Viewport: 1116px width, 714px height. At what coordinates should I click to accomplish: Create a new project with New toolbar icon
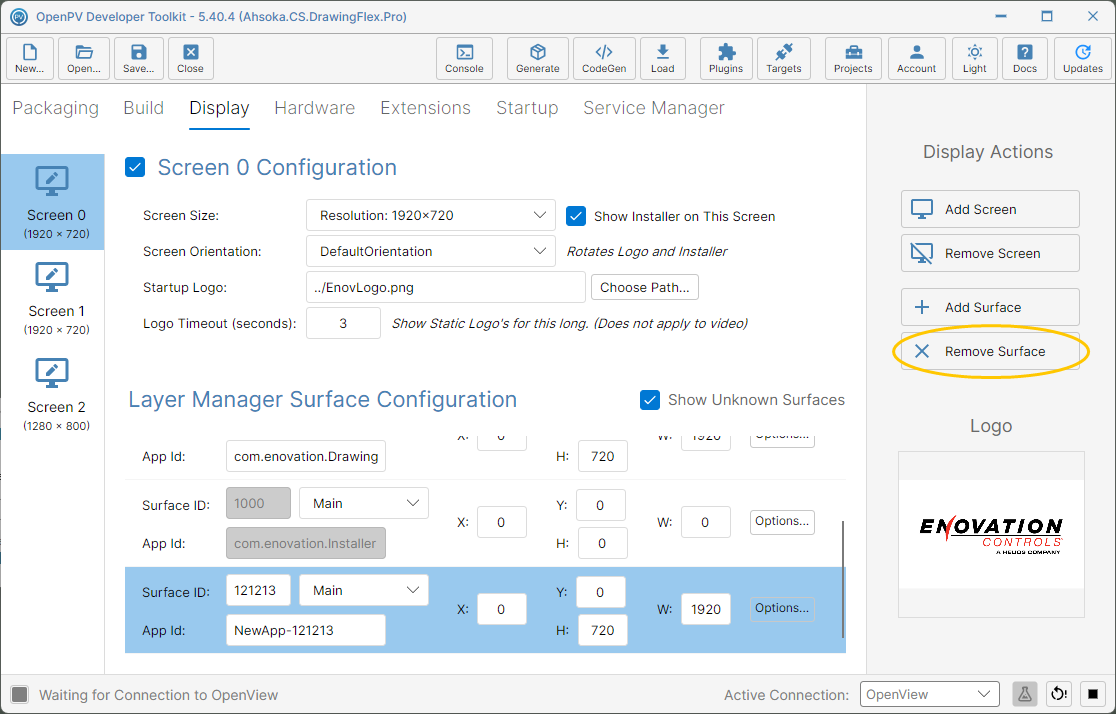30,58
